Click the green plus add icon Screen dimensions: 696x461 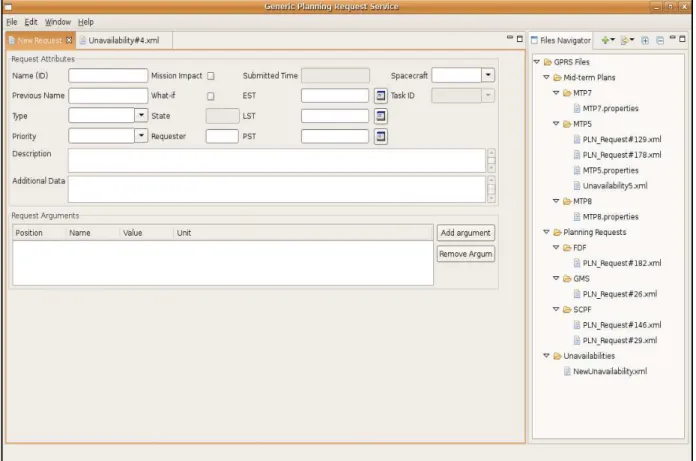(x=605, y=40)
